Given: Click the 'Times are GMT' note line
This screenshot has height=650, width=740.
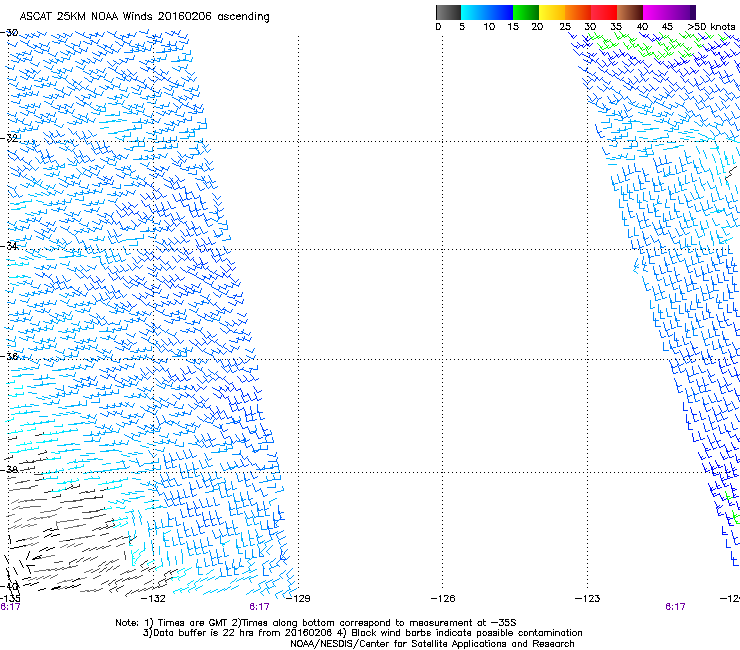Looking at the screenshot, I should [315, 623].
